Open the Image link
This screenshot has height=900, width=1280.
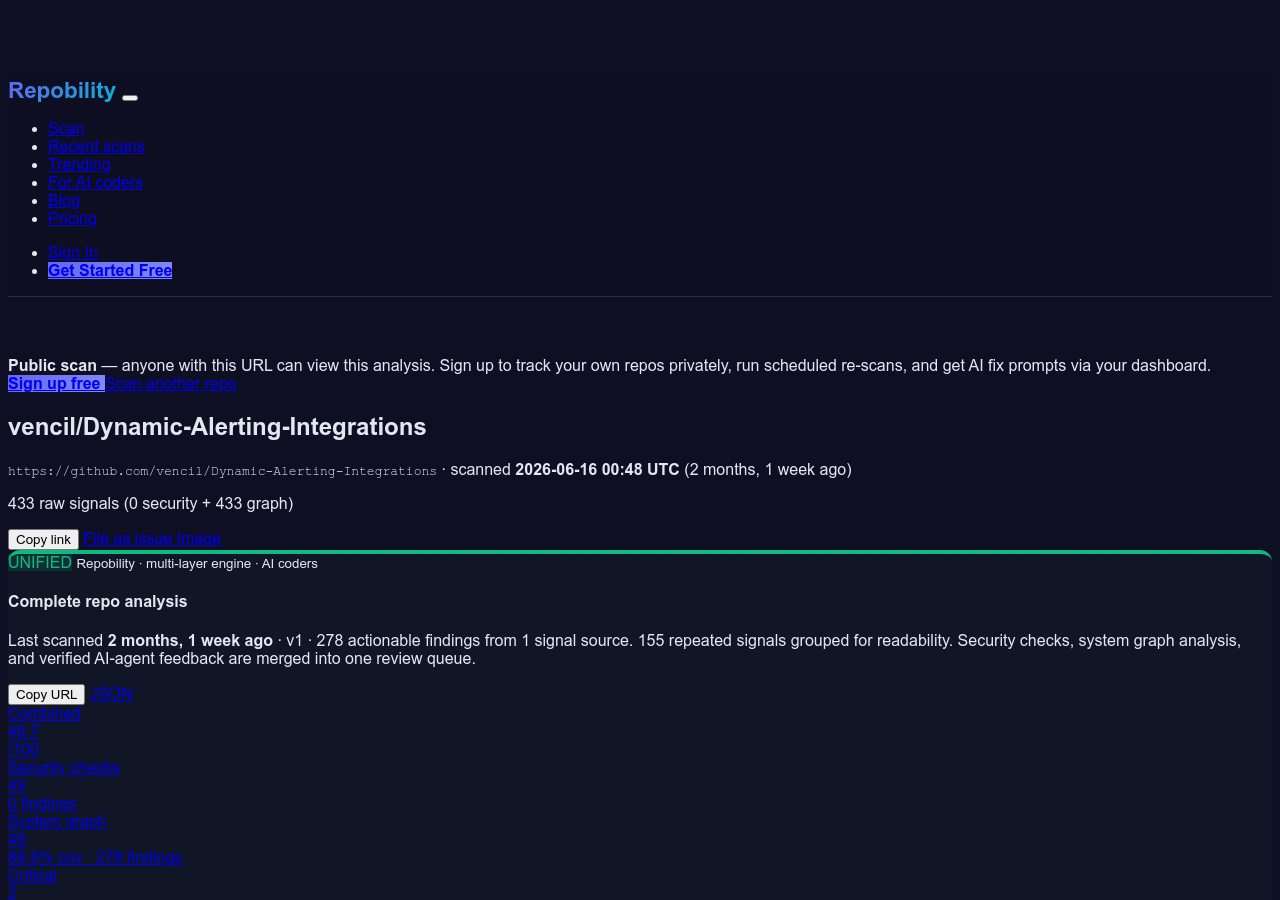(199, 538)
